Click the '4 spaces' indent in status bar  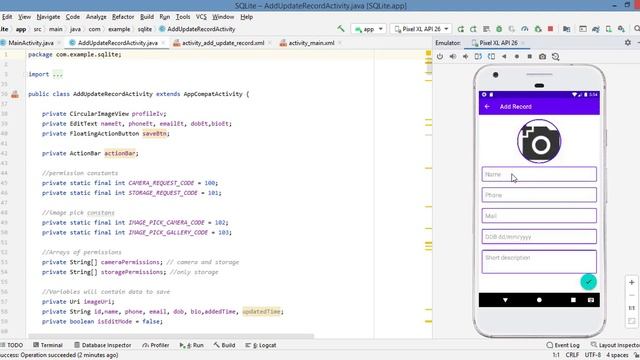click(x=617, y=355)
